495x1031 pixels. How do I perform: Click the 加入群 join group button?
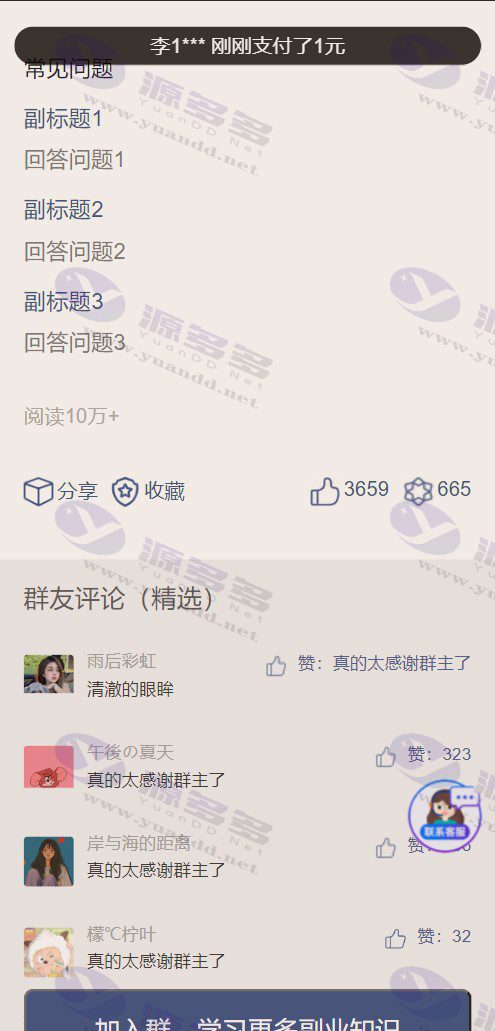coord(248,1010)
